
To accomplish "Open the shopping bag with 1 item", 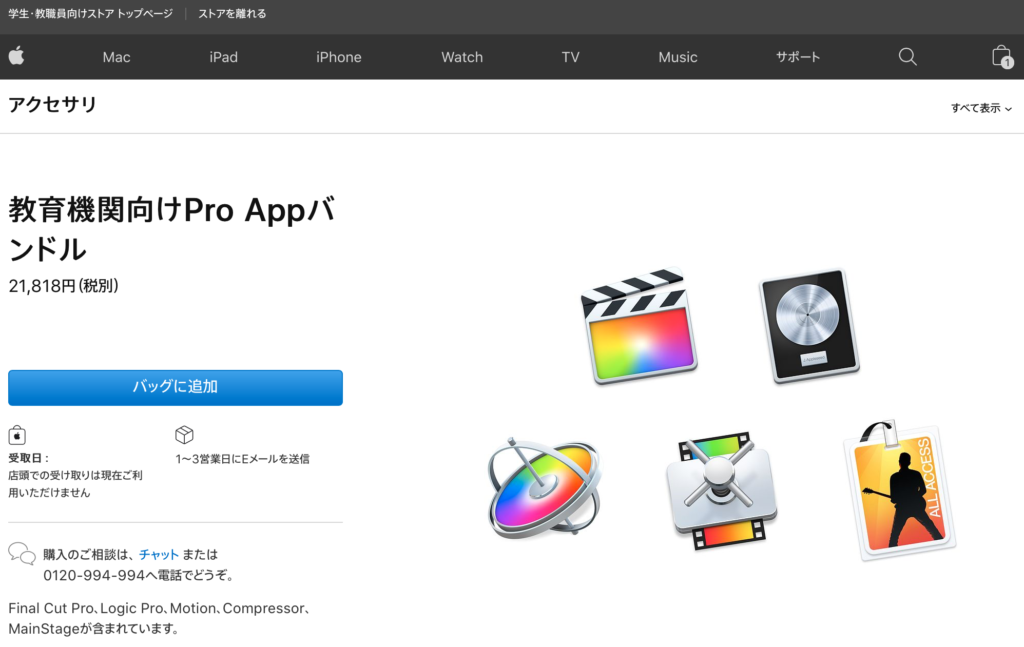I will pyautogui.click(x=1002, y=57).
